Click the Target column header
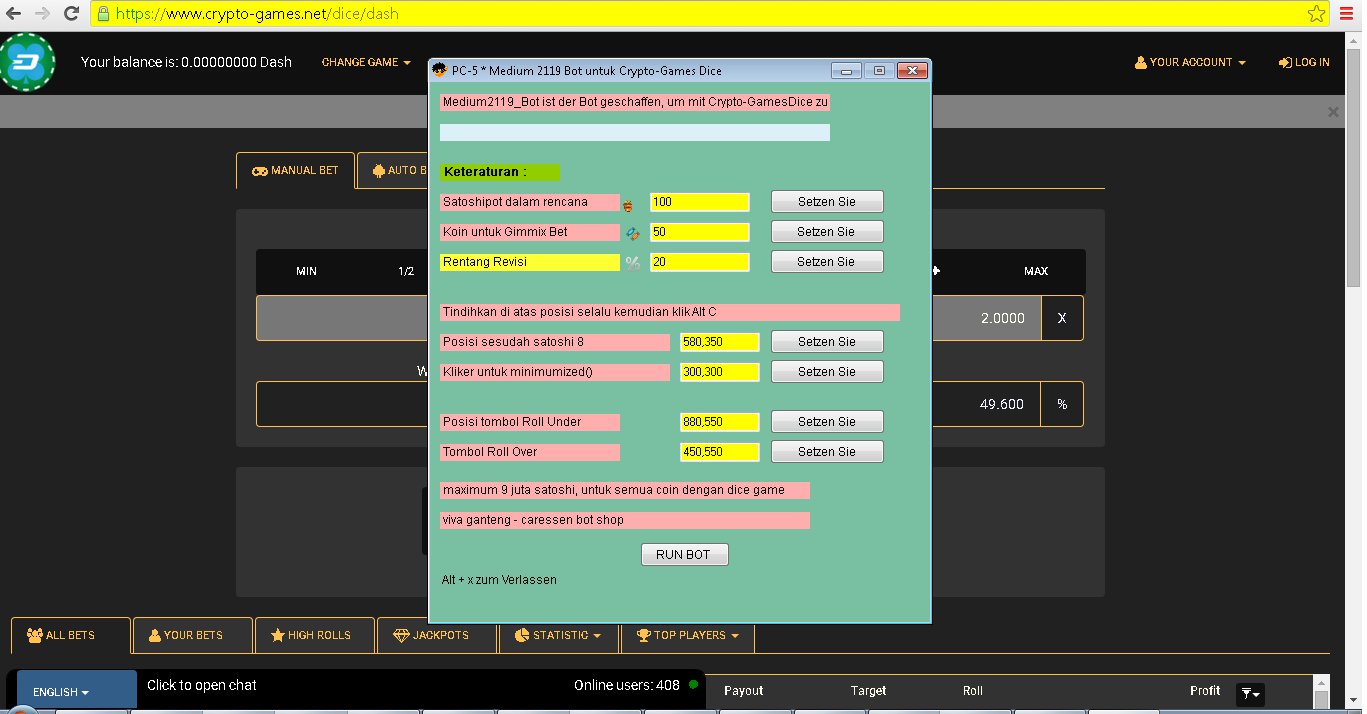The height and width of the screenshot is (714, 1367). click(x=868, y=691)
